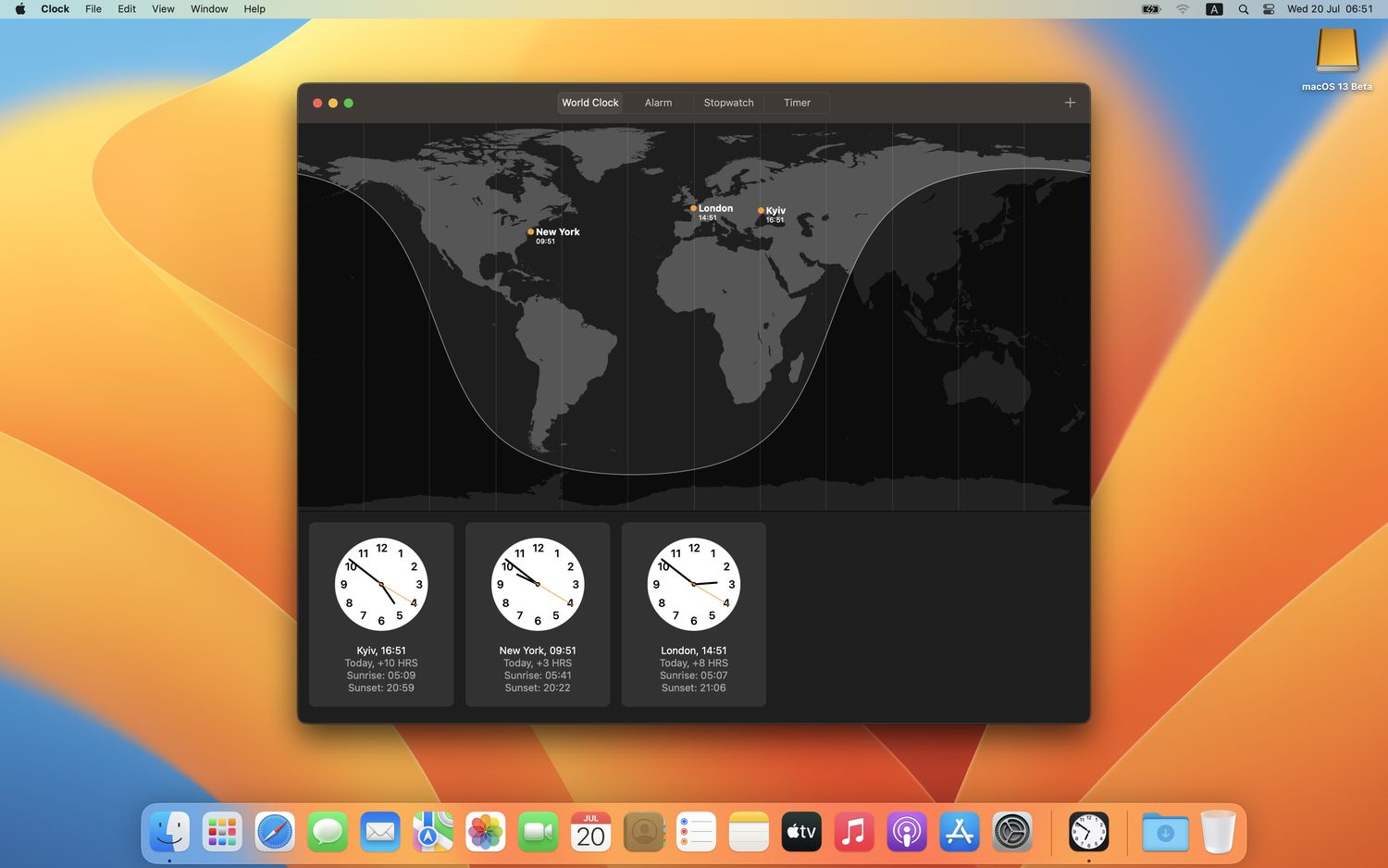The image size is (1388, 868).
Task: Open Mail from the Dock
Action: [x=380, y=832]
